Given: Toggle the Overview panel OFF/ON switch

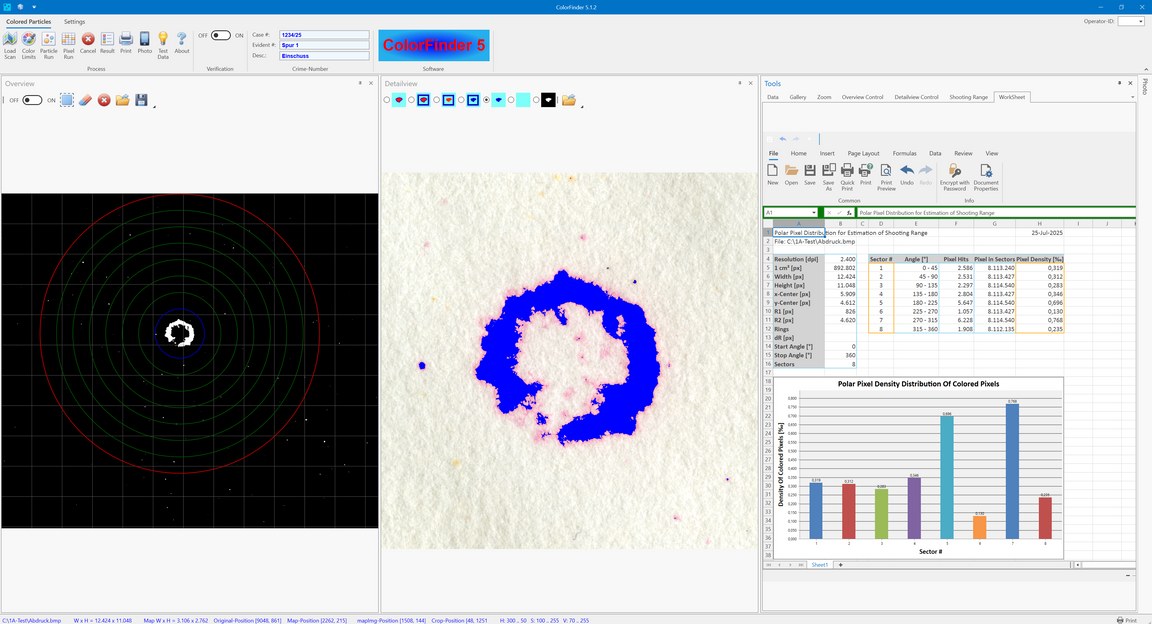Looking at the screenshot, I should tap(32, 100).
